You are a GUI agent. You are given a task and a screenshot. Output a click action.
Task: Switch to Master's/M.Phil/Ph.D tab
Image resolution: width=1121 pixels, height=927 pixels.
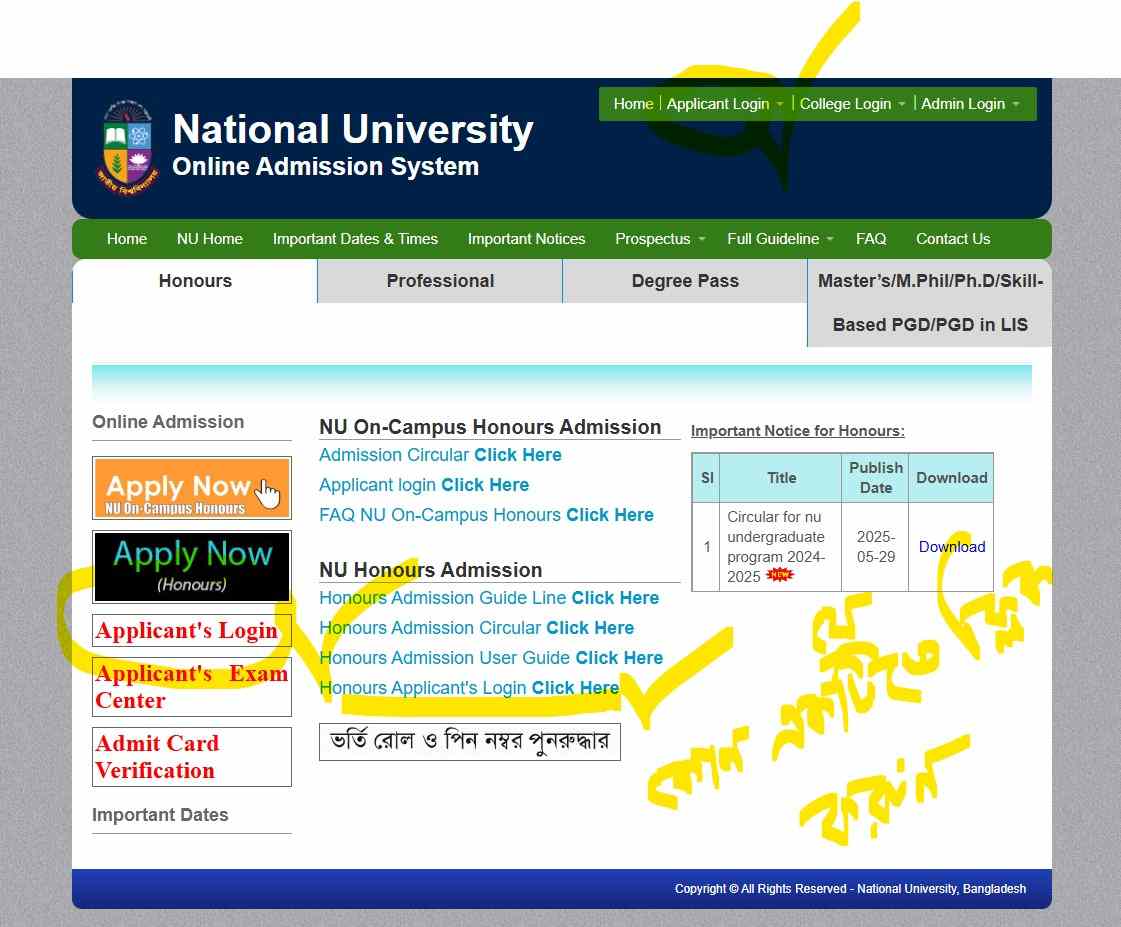930,303
